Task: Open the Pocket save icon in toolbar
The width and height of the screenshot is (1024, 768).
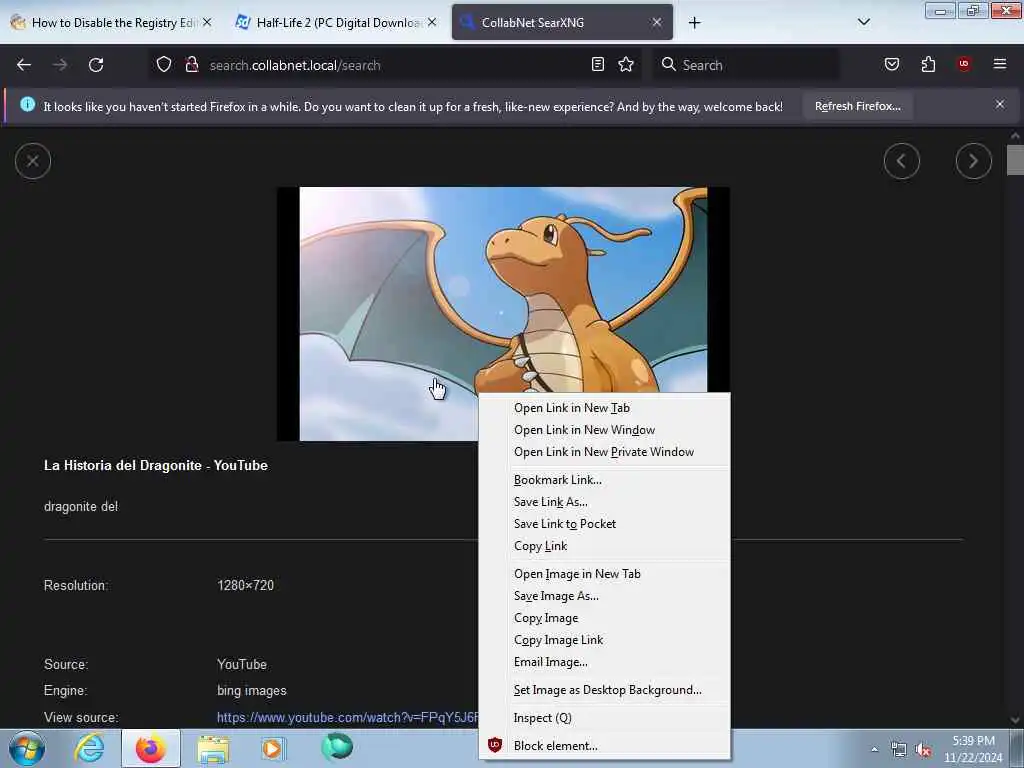Action: (891, 64)
